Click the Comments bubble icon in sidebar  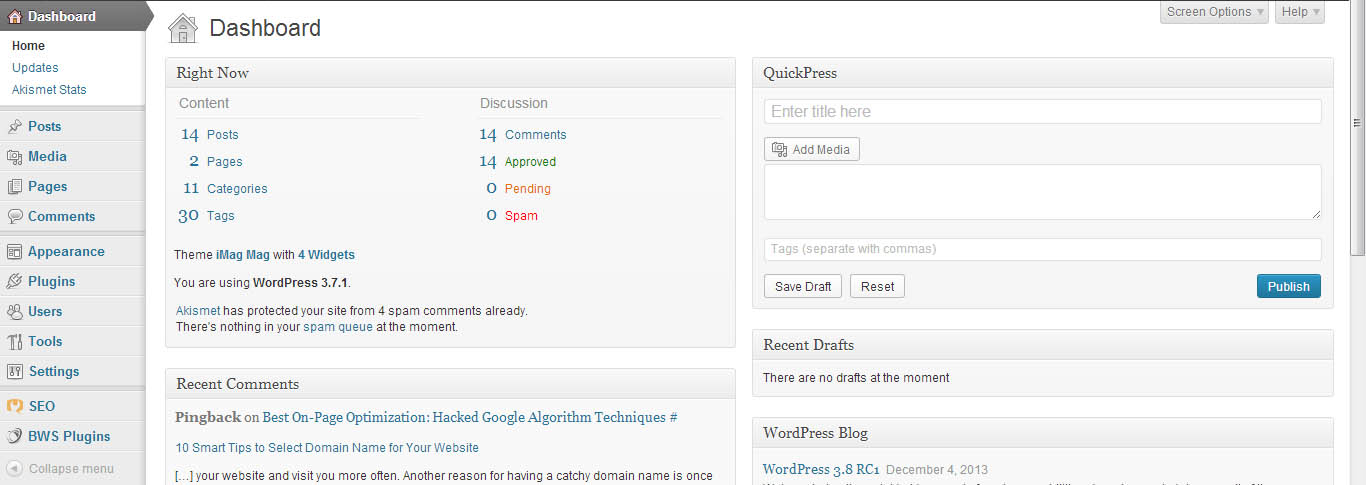[x=15, y=217]
